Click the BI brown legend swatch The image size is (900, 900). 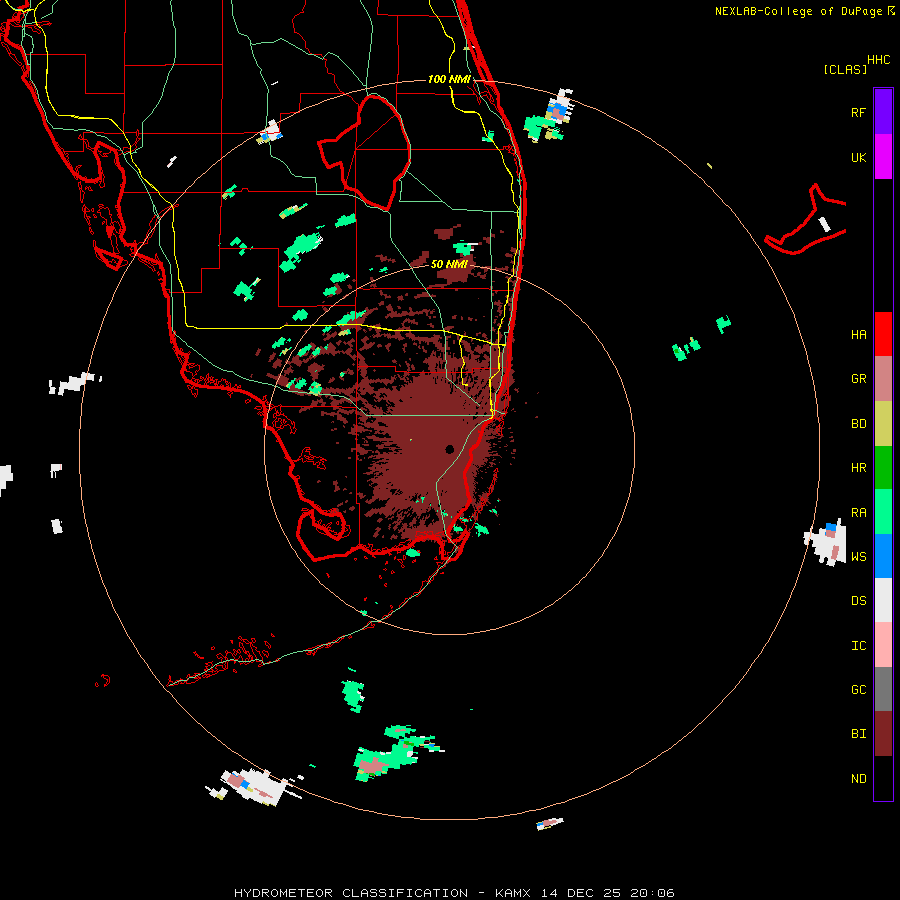click(883, 734)
